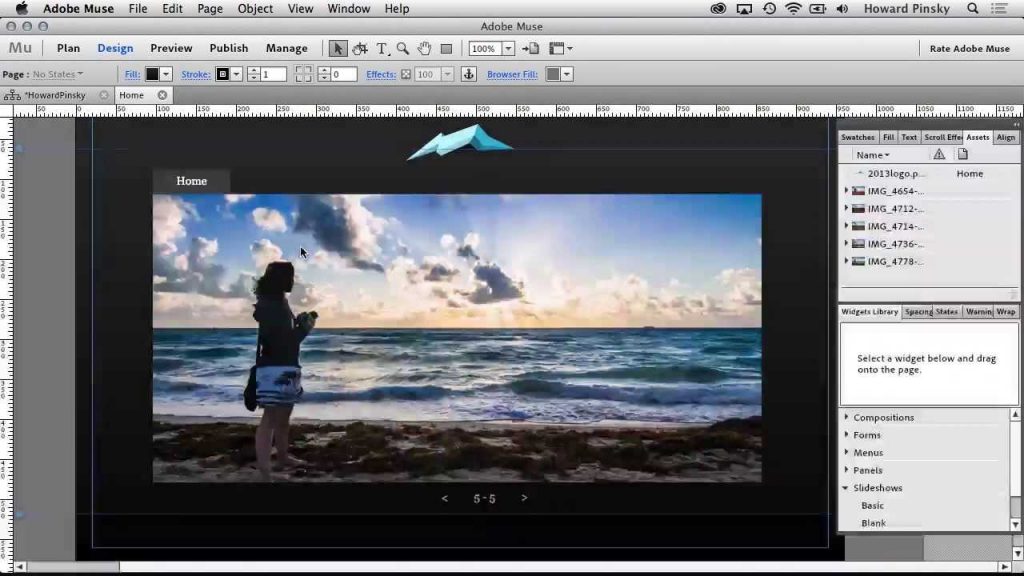Open the zoom level 100% dropdown
The width and height of the screenshot is (1024, 576).
click(x=508, y=48)
